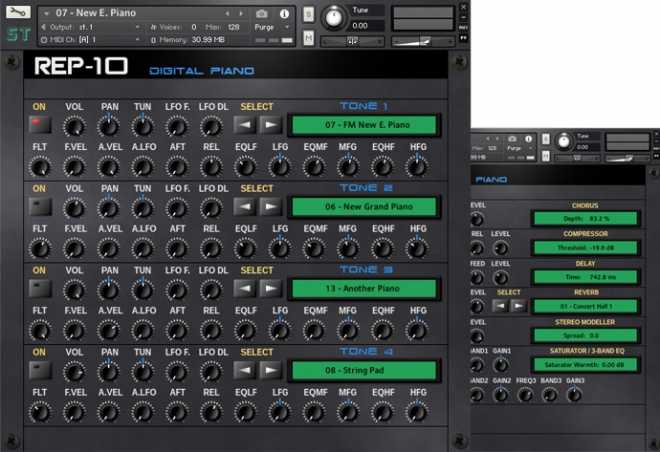
Task: Click Tone 2 display 06 - New Grand Piano
Action: coord(365,207)
